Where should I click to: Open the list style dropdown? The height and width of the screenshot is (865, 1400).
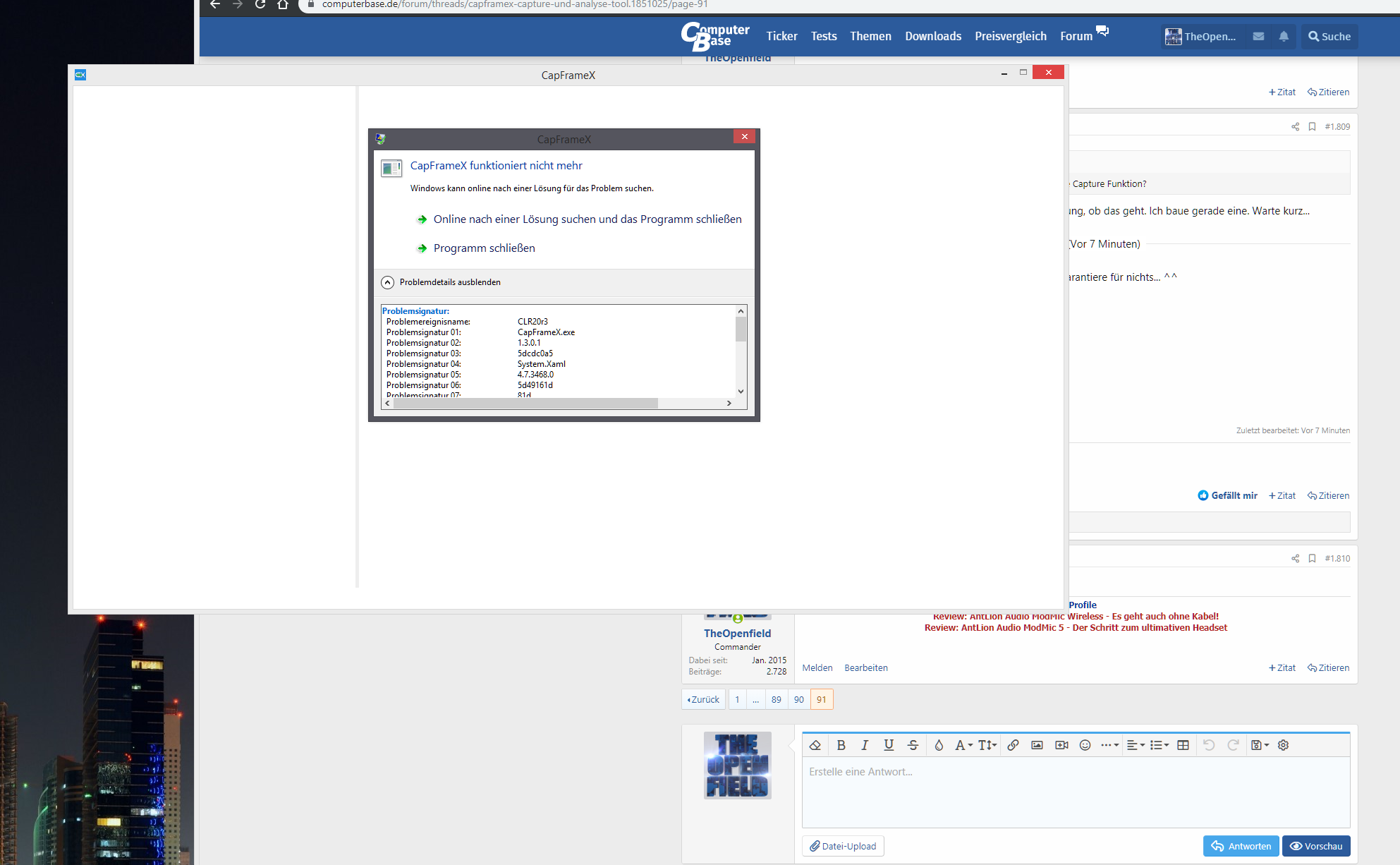click(1159, 745)
